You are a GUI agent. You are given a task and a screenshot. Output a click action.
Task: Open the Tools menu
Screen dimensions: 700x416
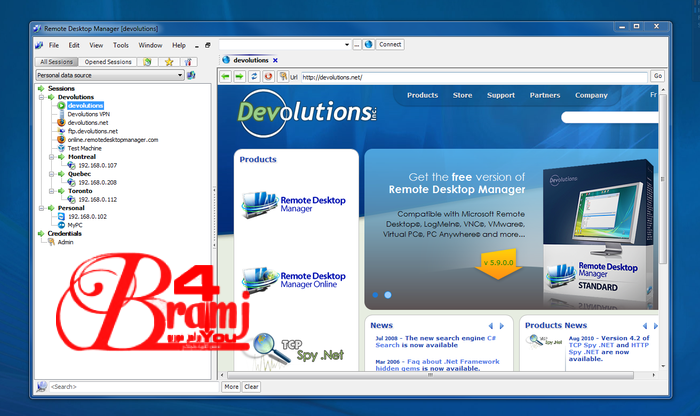(121, 45)
